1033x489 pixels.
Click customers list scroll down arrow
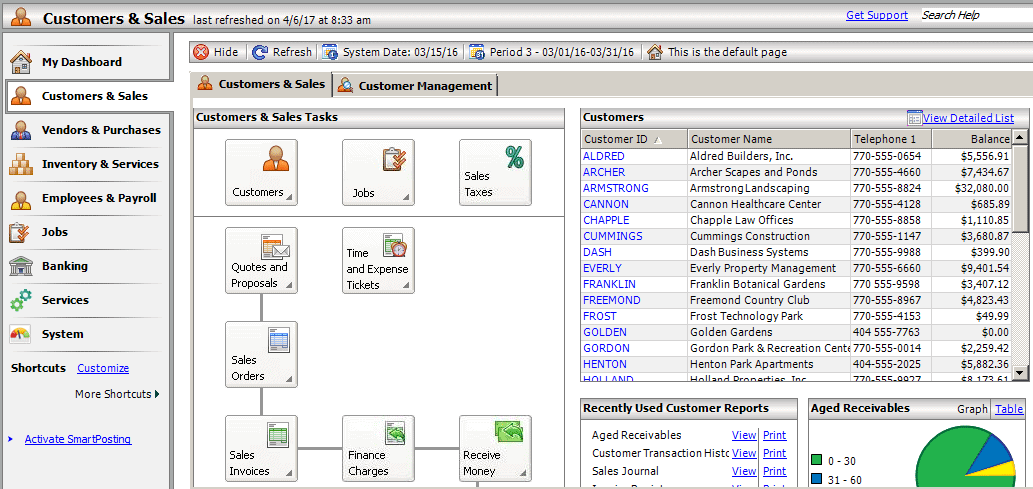point(1020,373)
